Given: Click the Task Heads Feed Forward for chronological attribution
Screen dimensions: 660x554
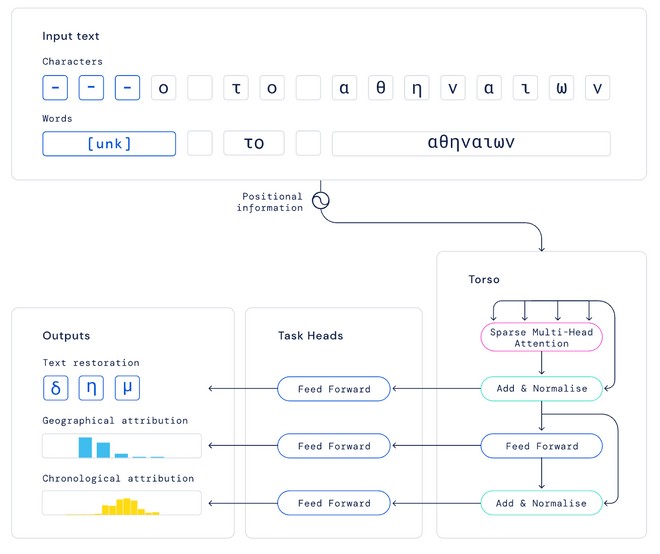Looking at the screenshot, I should [334, 503].
